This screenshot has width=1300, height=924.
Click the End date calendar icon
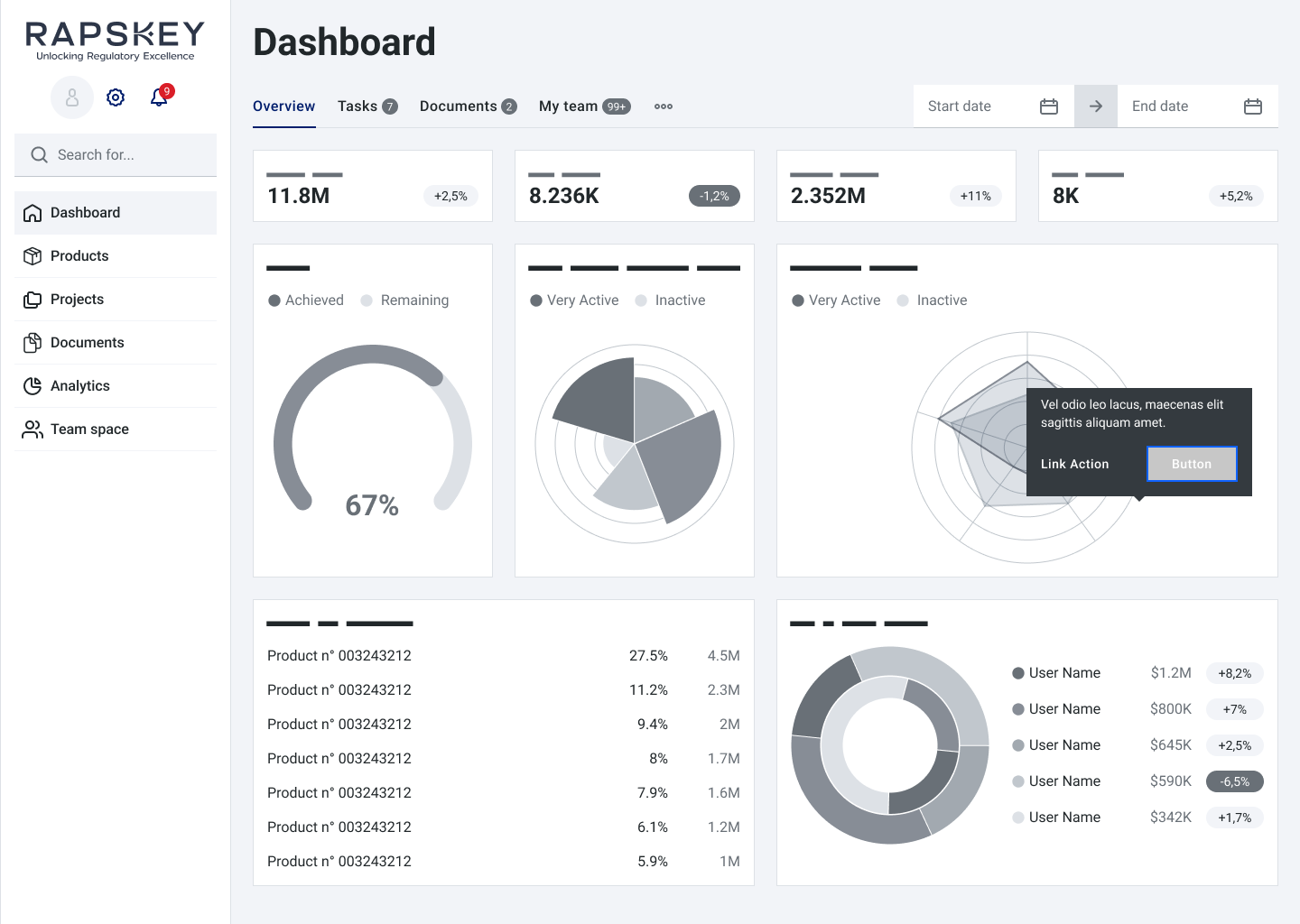[x=1252, y=106]
